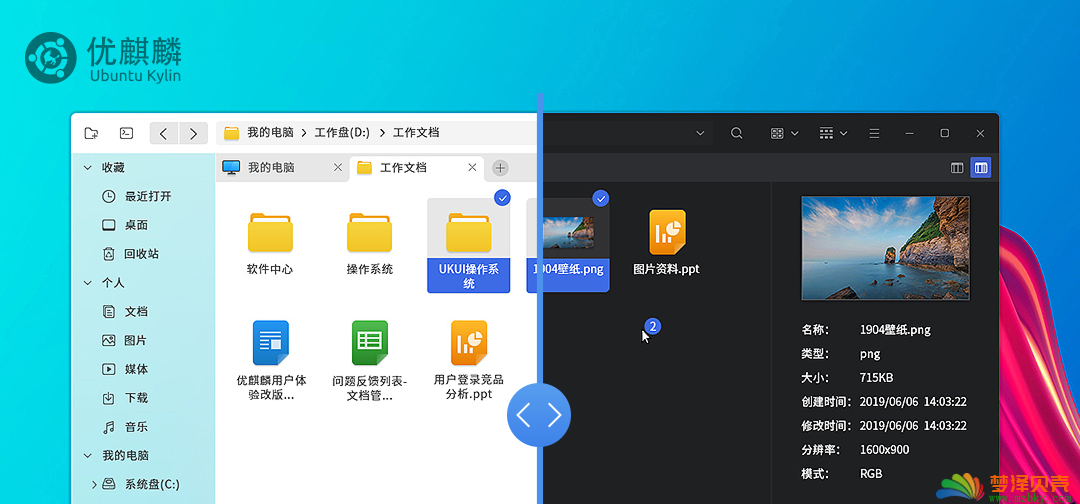
Task: Collapse the 收藏 sidebar section
Action: (87, 167)
